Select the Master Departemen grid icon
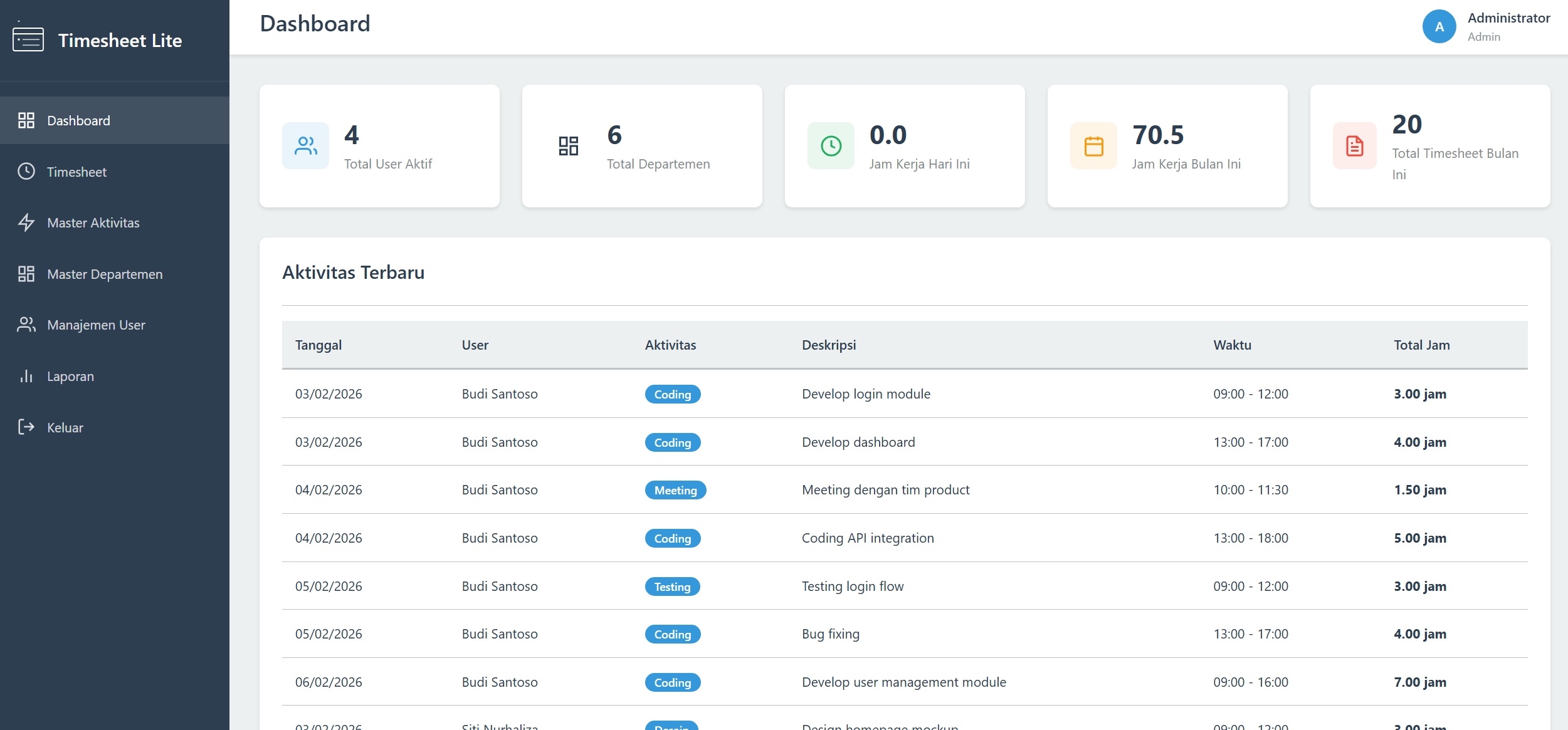Viewport: 1568px width, 730px height. [26, 274]
